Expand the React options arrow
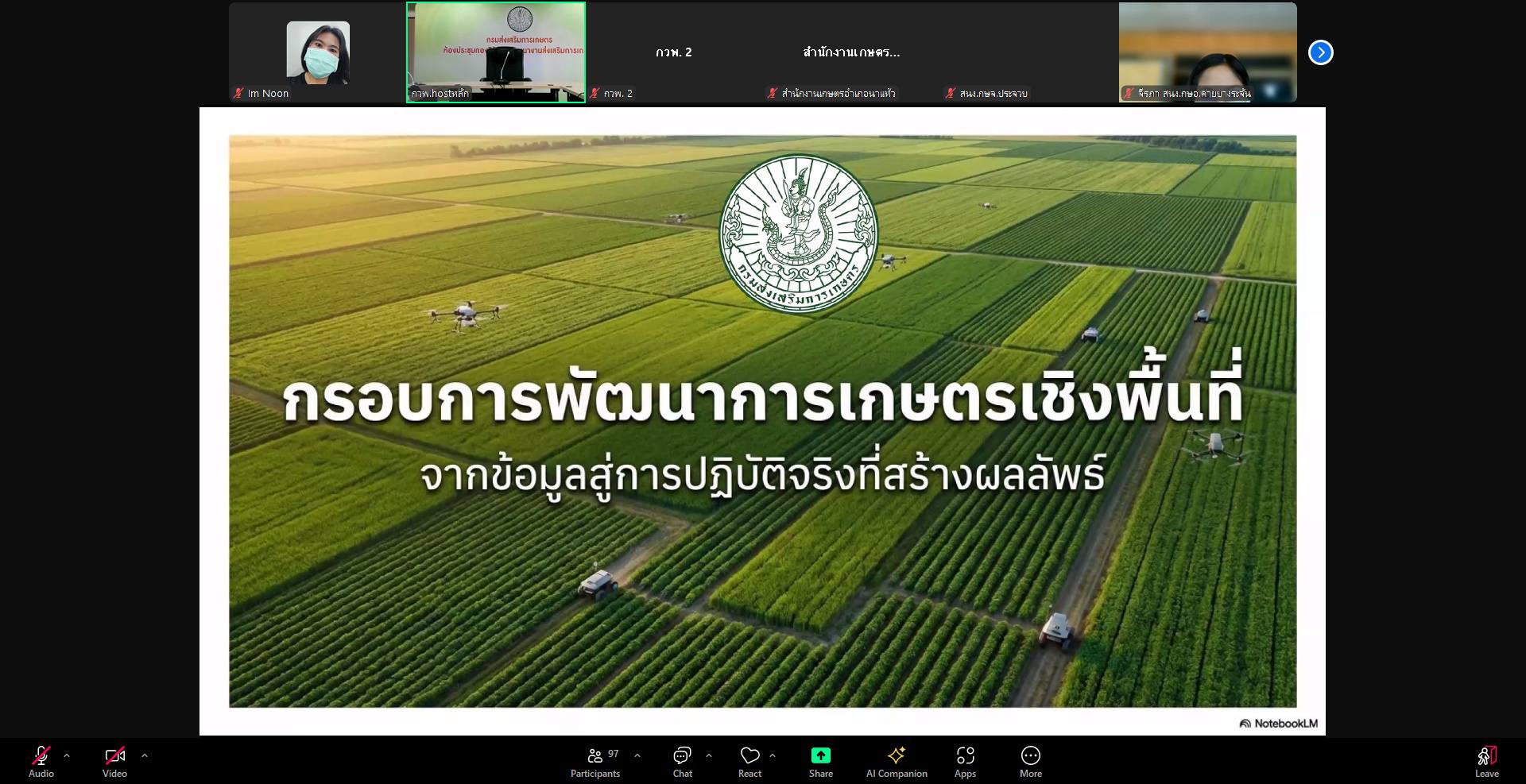The image size is (1526, 784). pyautogui.click(x=773, y=755)
